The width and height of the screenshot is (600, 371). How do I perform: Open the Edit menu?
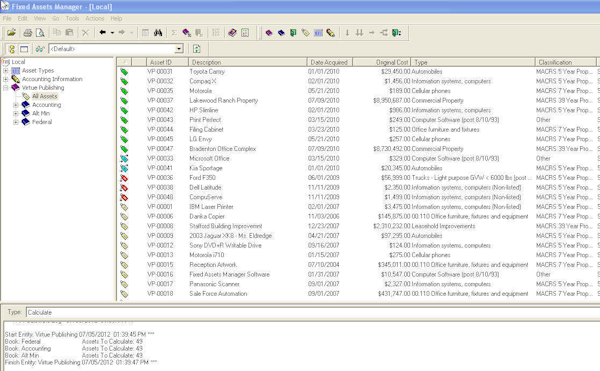coord(22,18)
